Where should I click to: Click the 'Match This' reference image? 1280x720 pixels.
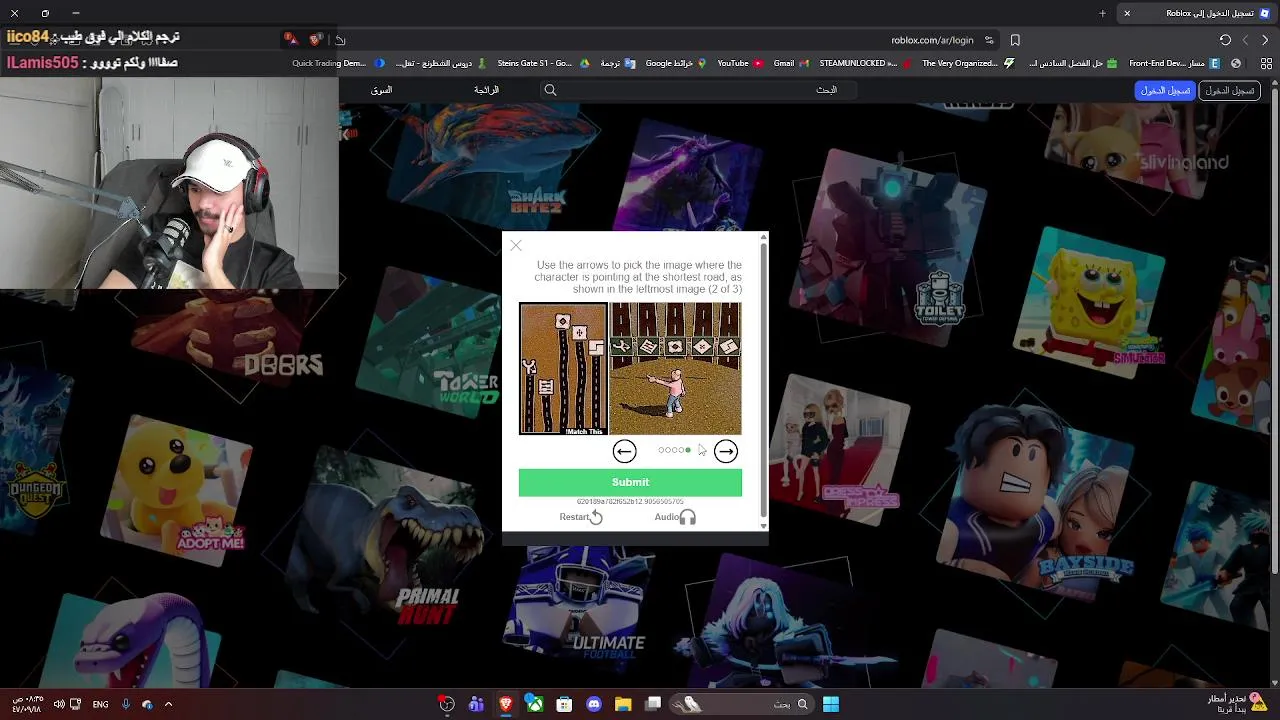tap(563, 369)
